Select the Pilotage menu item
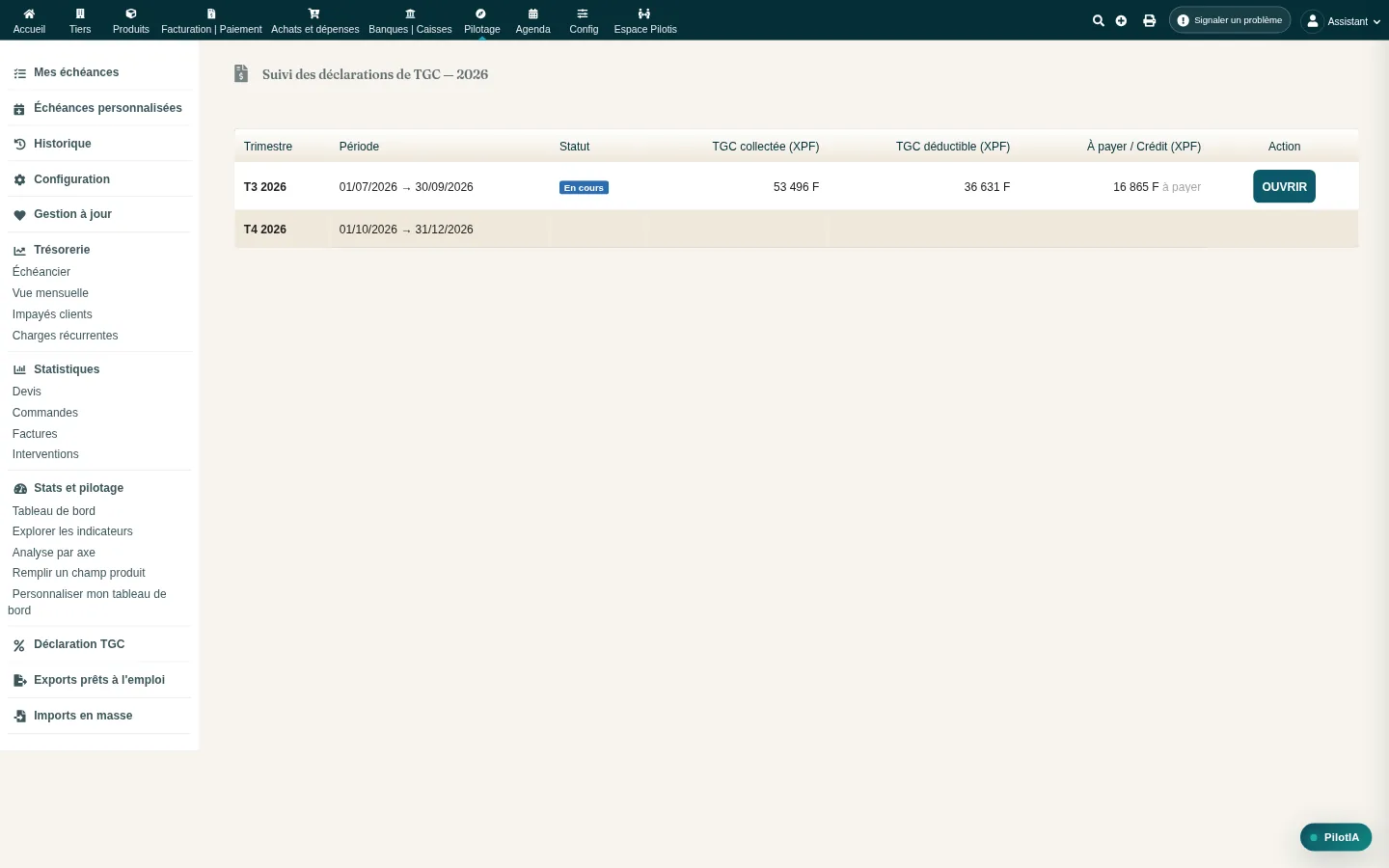 click(482, 20)
